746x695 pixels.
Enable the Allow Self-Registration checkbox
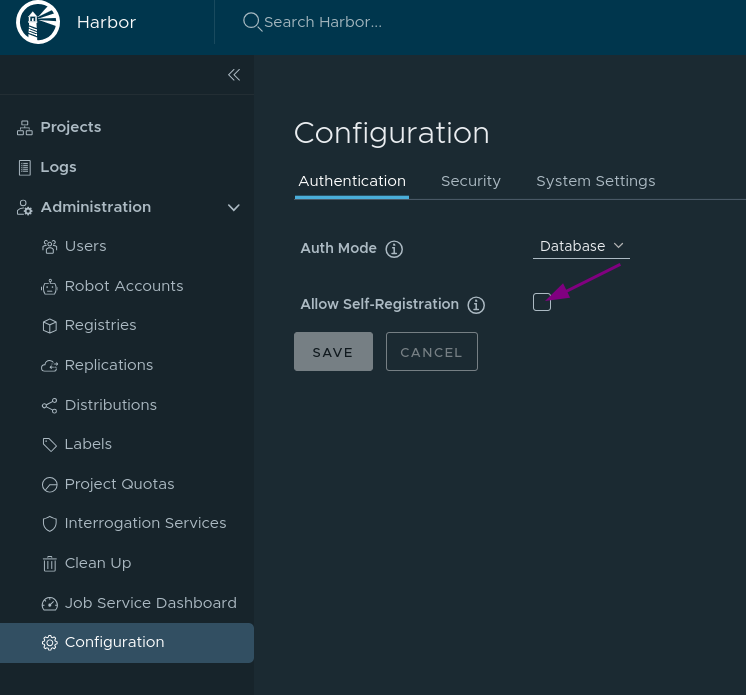pos(542,302)
